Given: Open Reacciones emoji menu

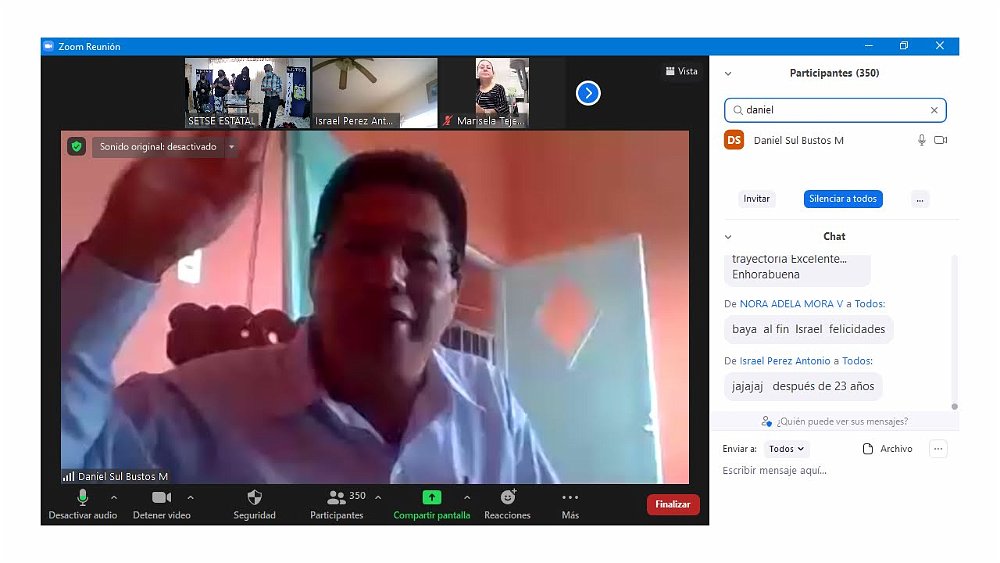Looking at the screenshot, I should click(x=507, y=497).
